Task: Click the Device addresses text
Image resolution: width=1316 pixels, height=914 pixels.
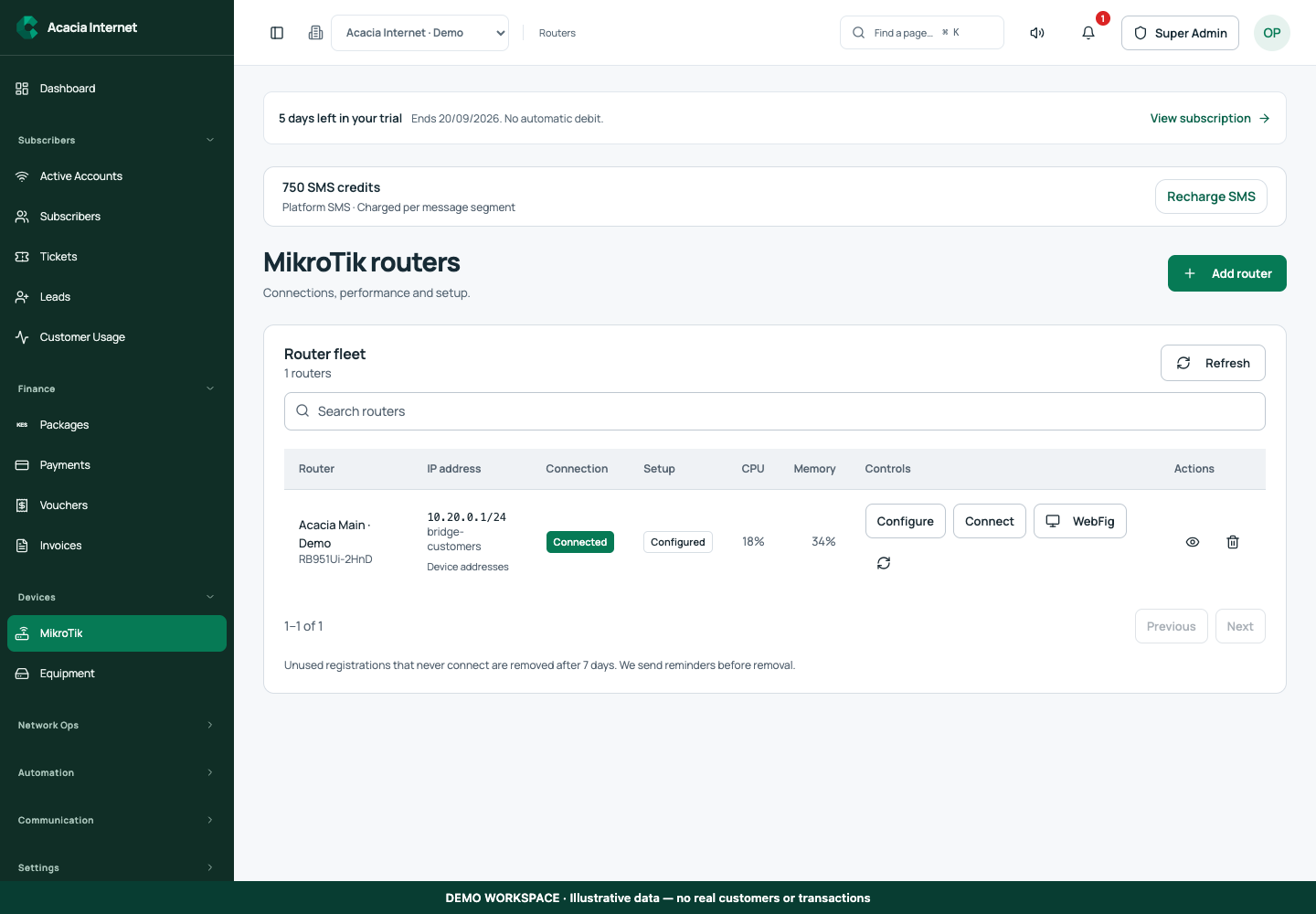Action: point(468,567)
